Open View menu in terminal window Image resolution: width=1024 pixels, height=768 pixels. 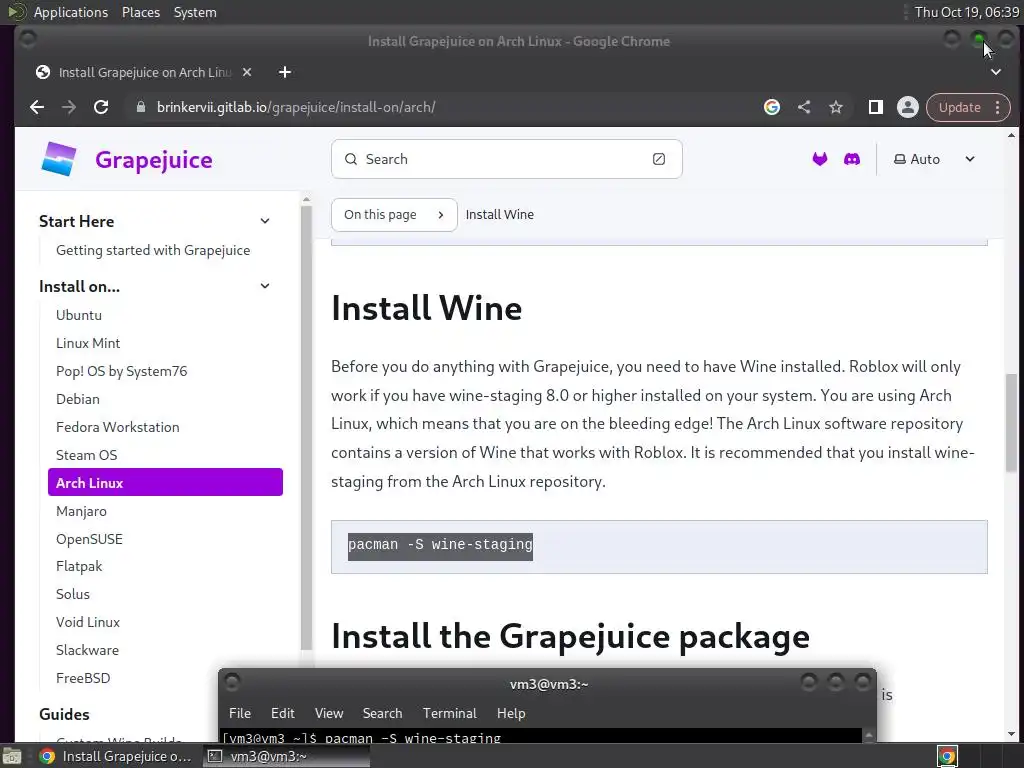328,713
